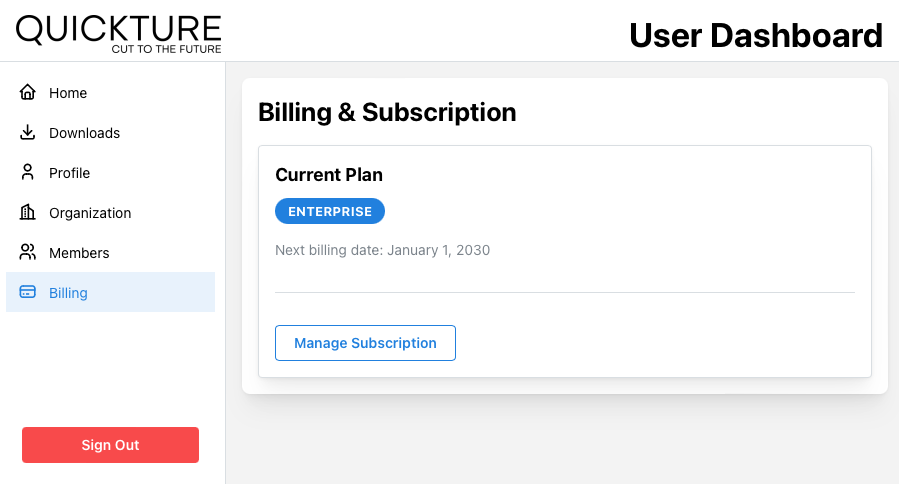Viewport: 899px width, 484px height.
Task: Open the Profile section
Action: pos(111,173)
